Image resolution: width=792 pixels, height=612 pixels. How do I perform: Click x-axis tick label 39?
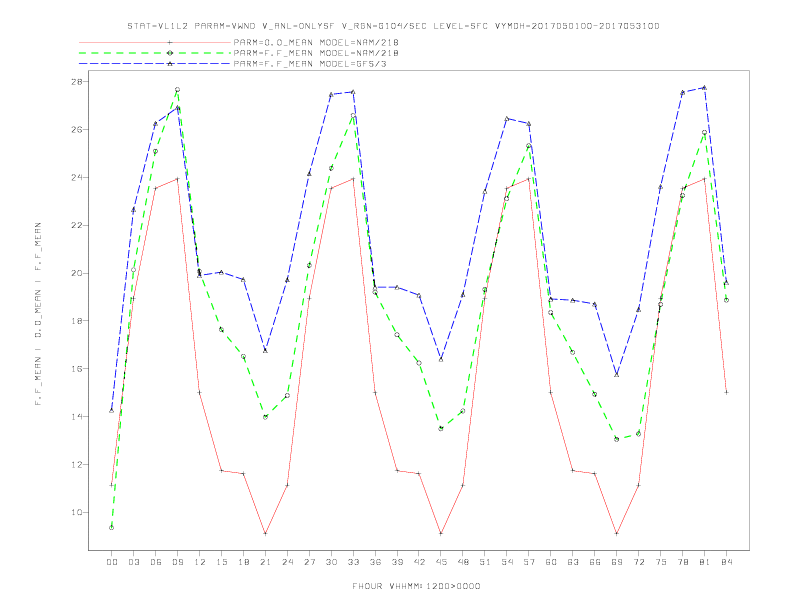pos(397,562)
